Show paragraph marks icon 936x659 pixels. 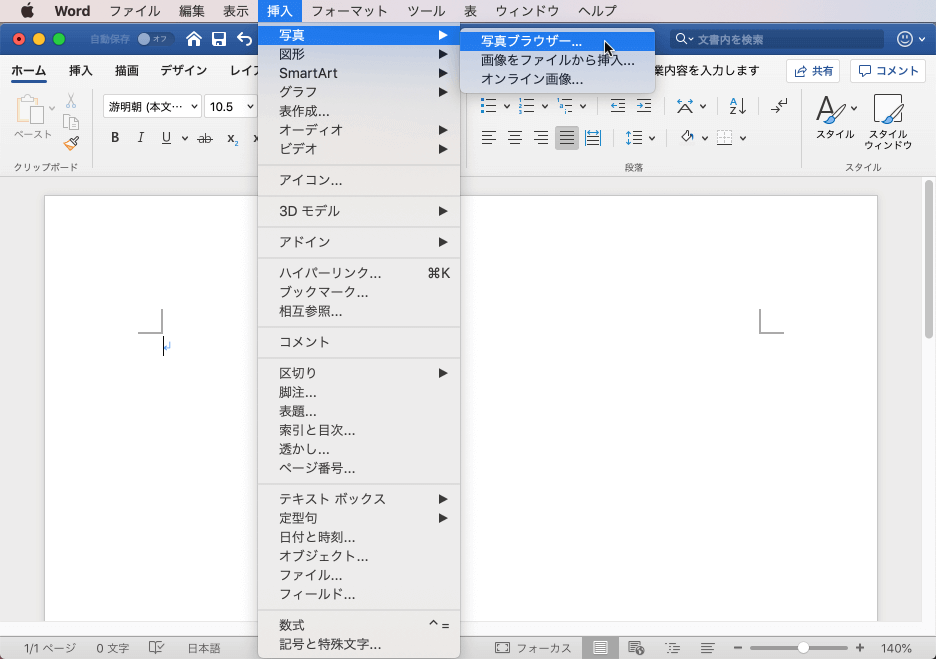pyautogui.click(x=778, y=106)
